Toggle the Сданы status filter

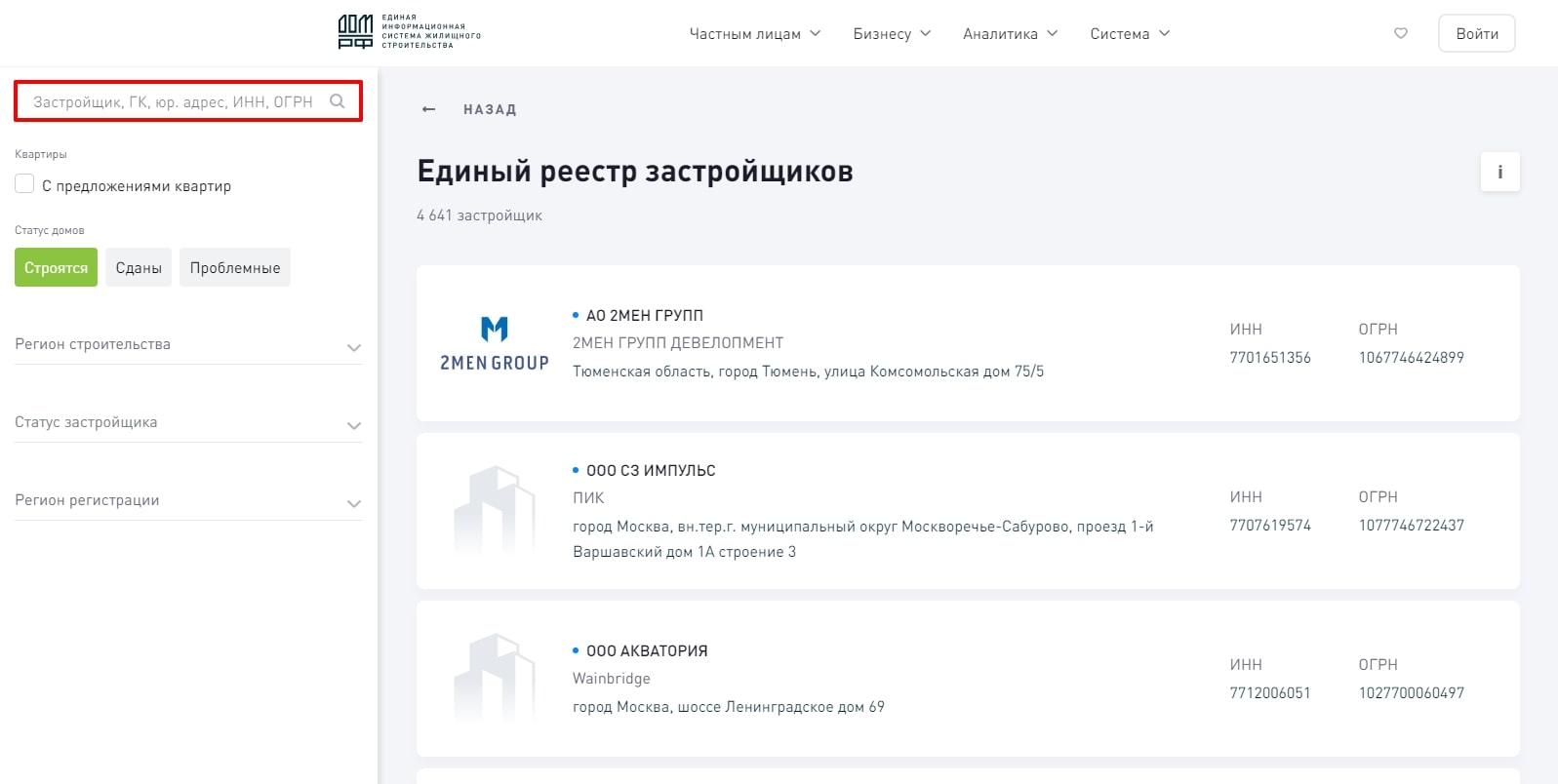139,267
